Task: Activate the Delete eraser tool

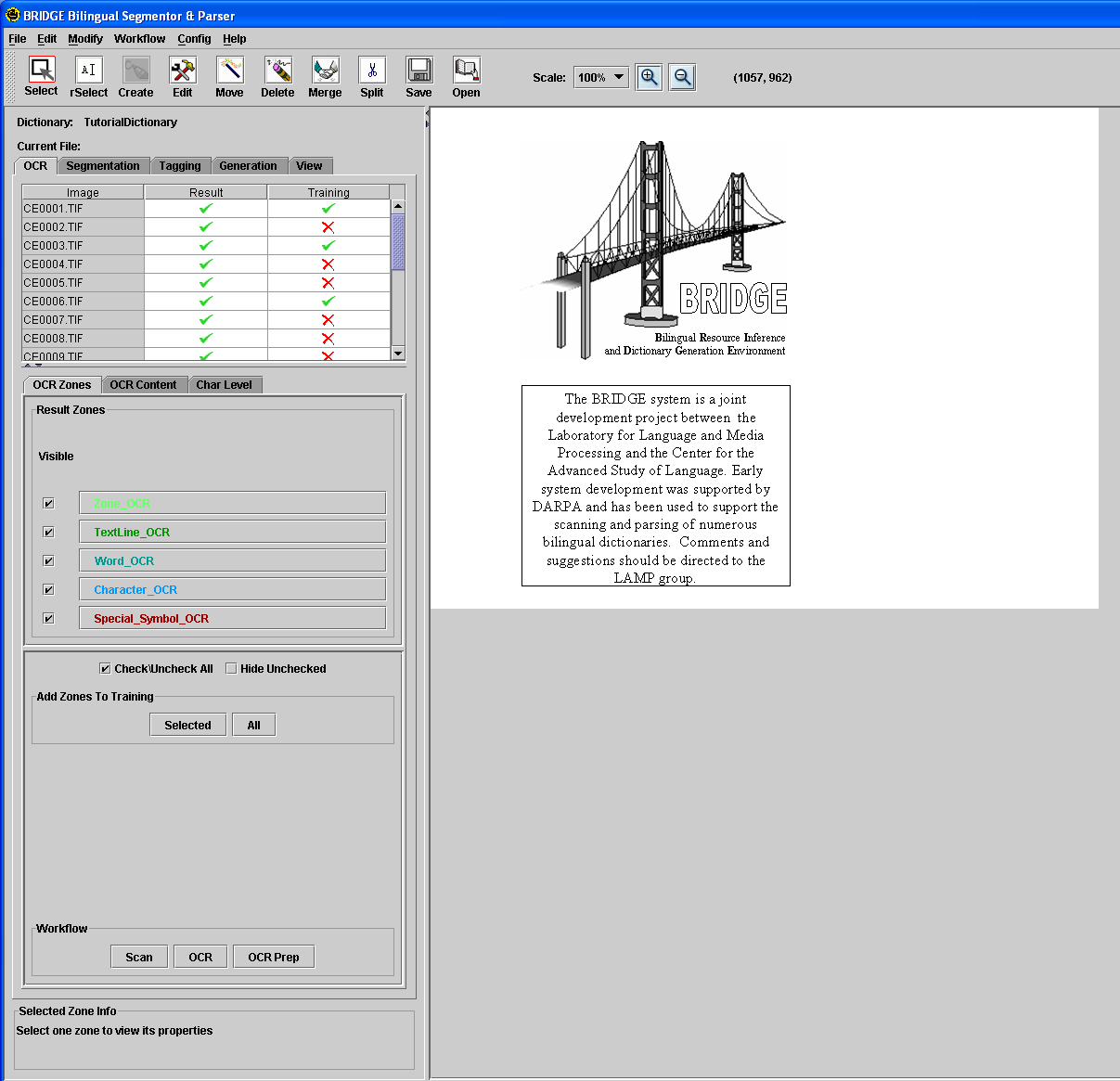Action: pos(277,71)
